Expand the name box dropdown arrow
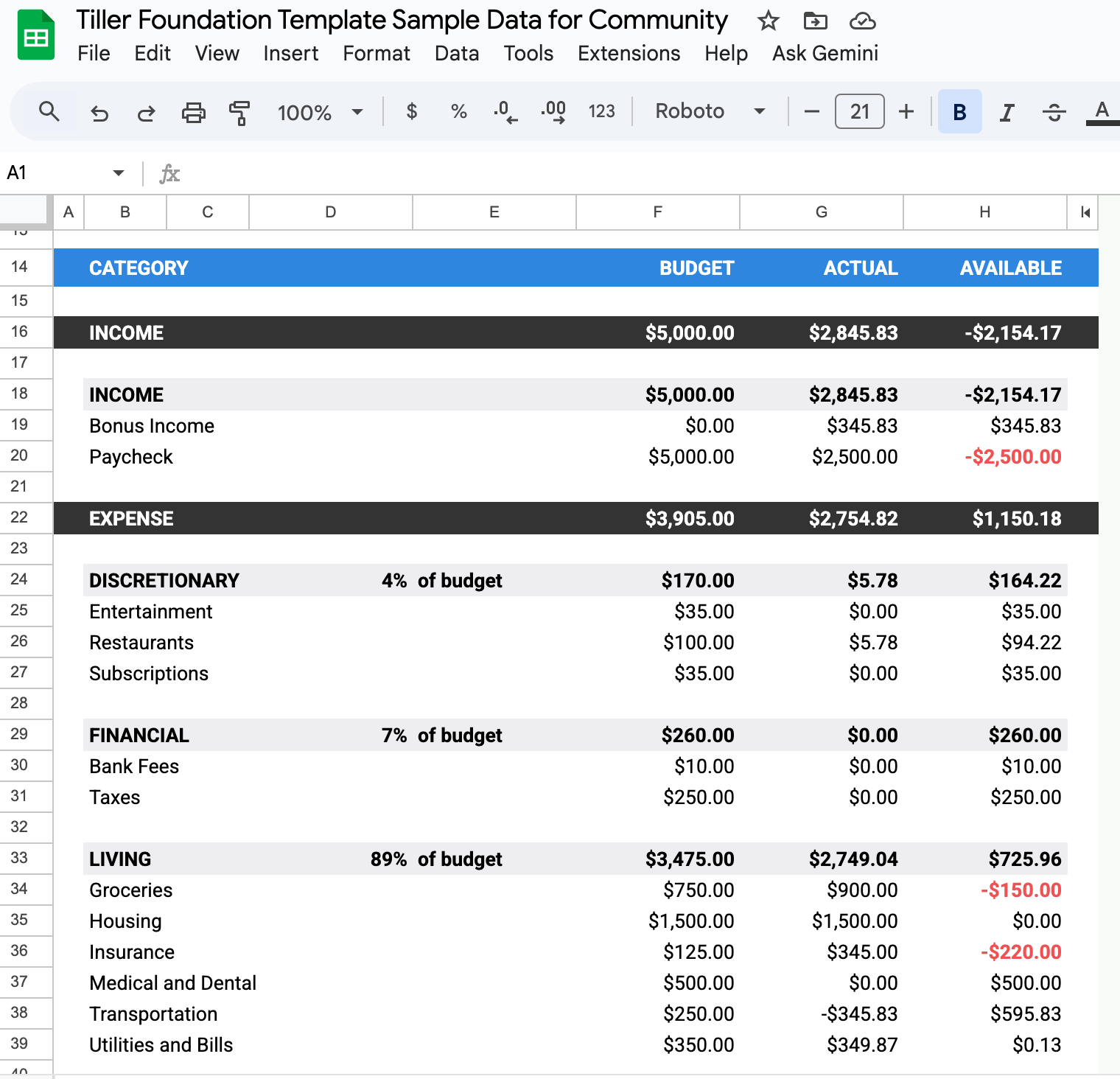1120x1079 pixels. coord(118,173)
